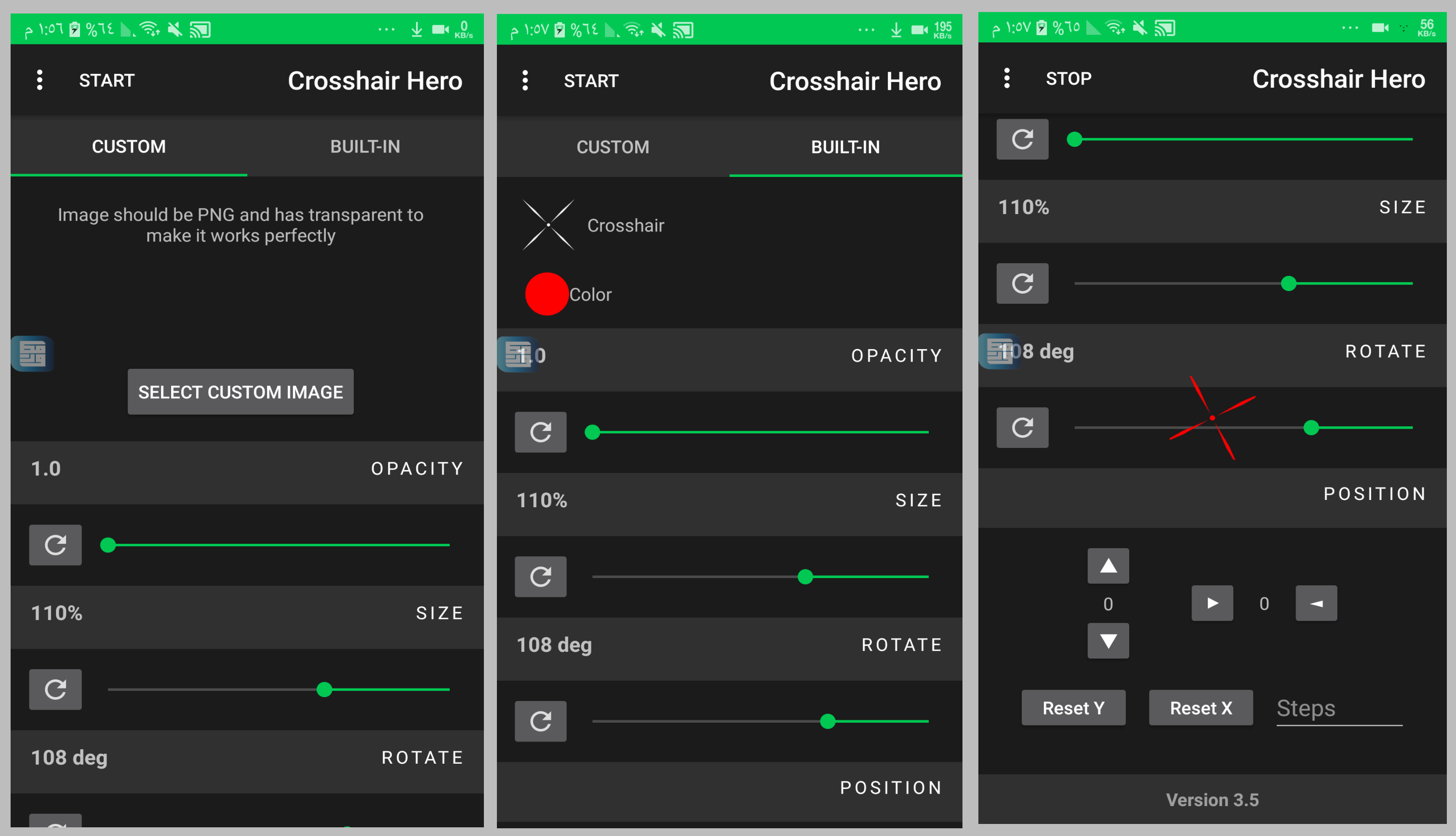The width and height of the screenshot is (1456, 836).
Task: Click the crosshair icon in BUILT-IN tab
Action: [548, 225]
